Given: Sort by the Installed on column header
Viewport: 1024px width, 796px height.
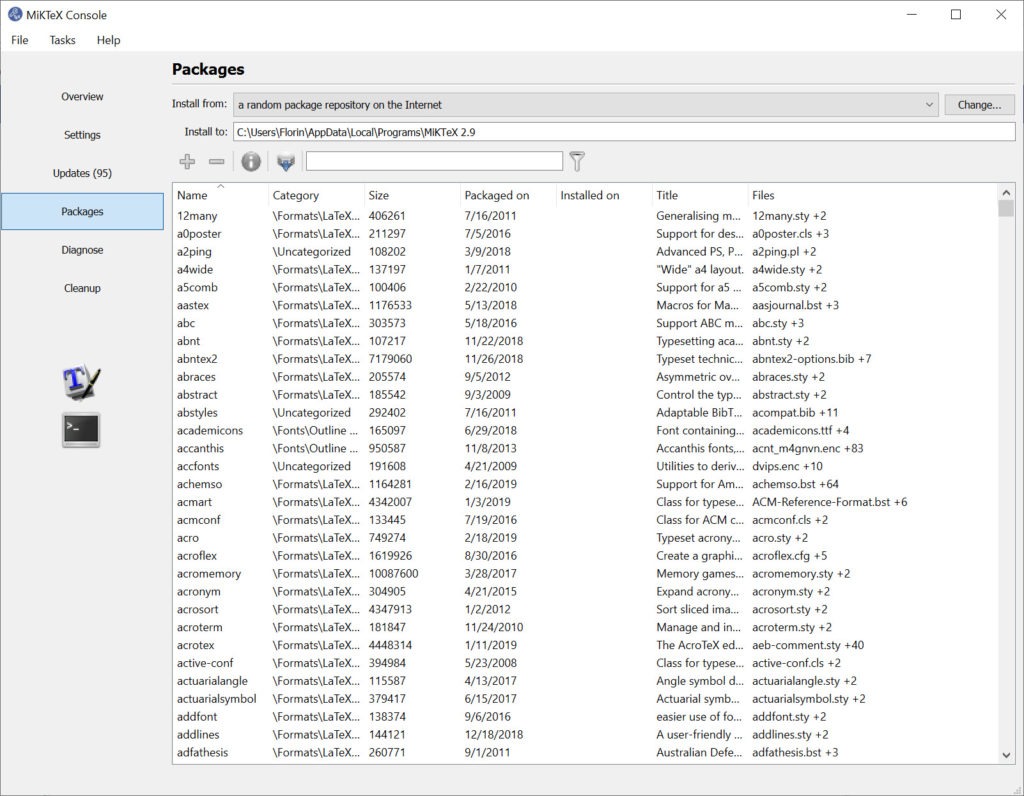Looking at the screenshot, I should pyautogui.click(x=604, y=195).
